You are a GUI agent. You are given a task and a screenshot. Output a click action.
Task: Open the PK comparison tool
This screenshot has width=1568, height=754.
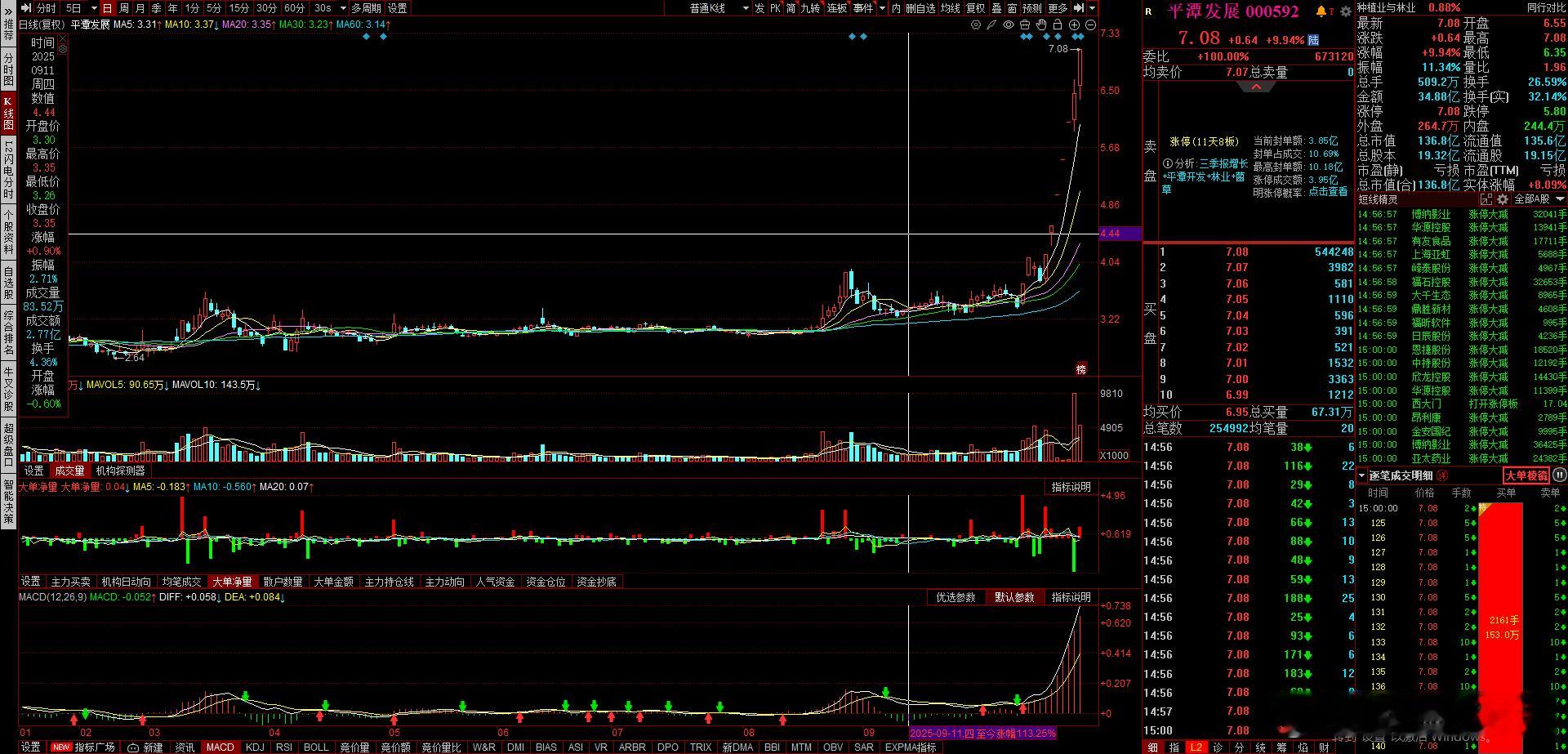coord(776,8)
